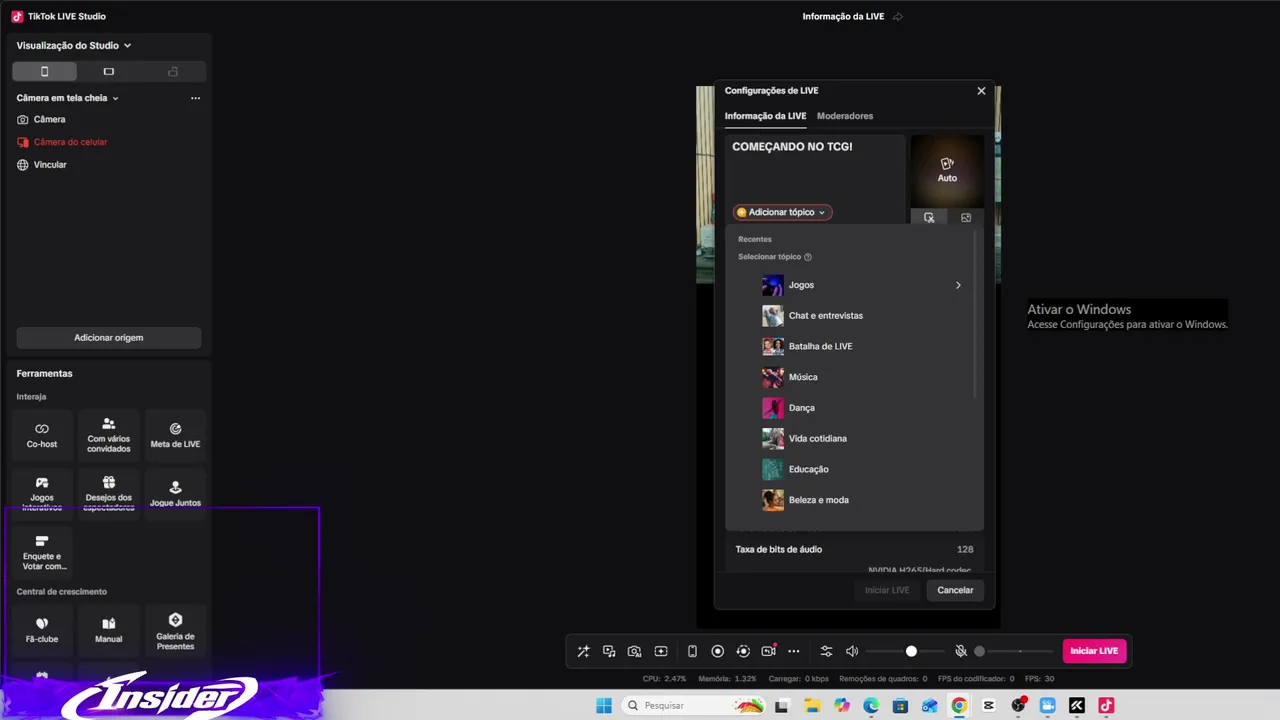Switch to portrait phone layout
The width and height of the screenshot is (1280, 720).
[x=44, y=72]
